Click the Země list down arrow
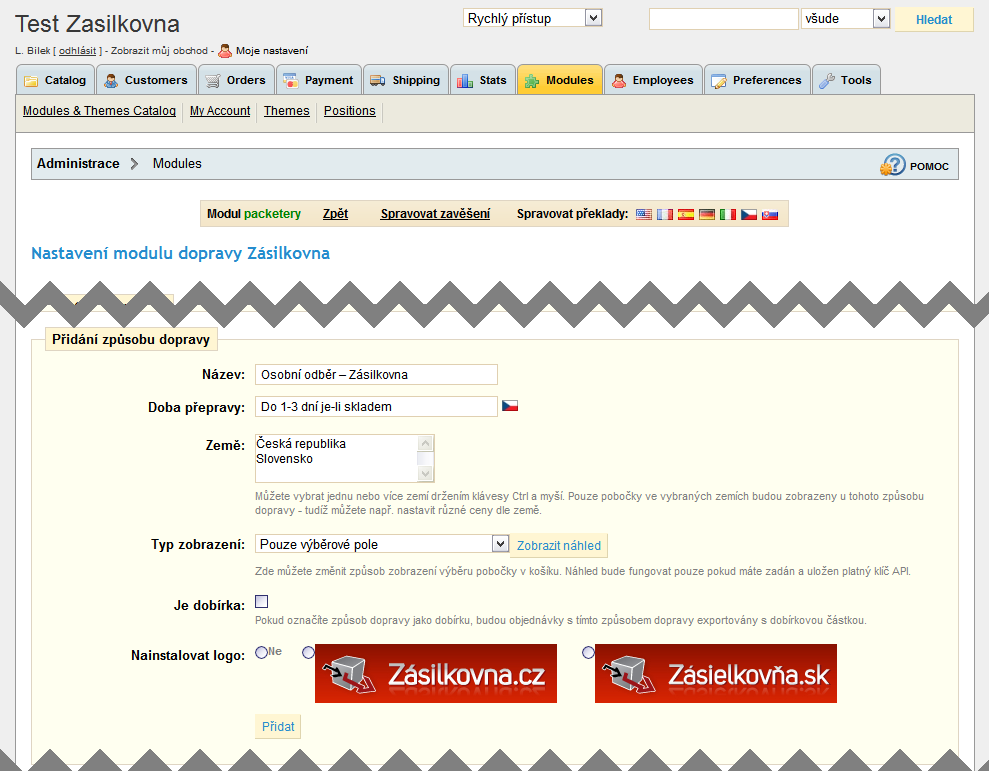Screen dimensions: 989x771 pos(426,473)
